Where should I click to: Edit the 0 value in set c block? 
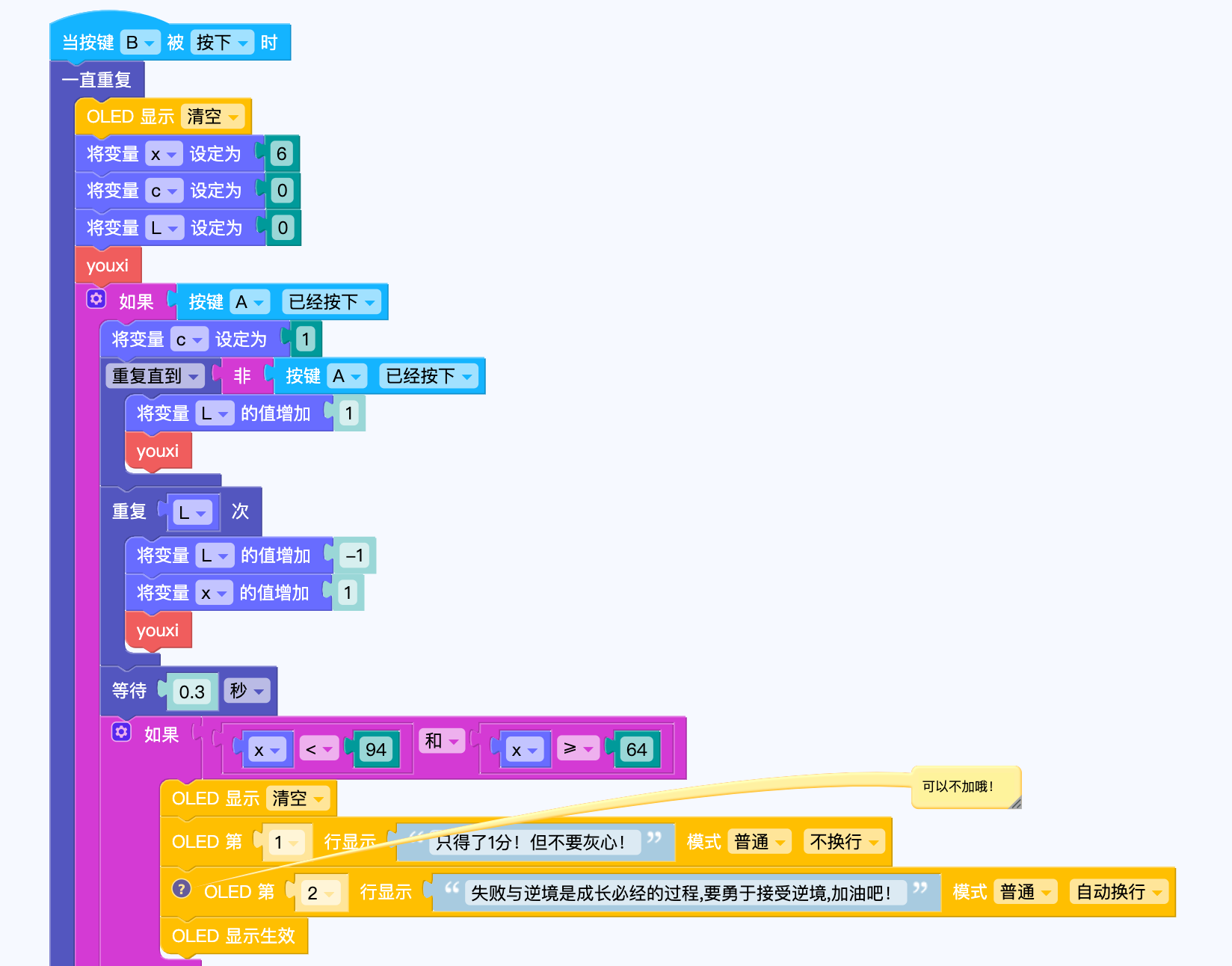(x=282, y=191)
